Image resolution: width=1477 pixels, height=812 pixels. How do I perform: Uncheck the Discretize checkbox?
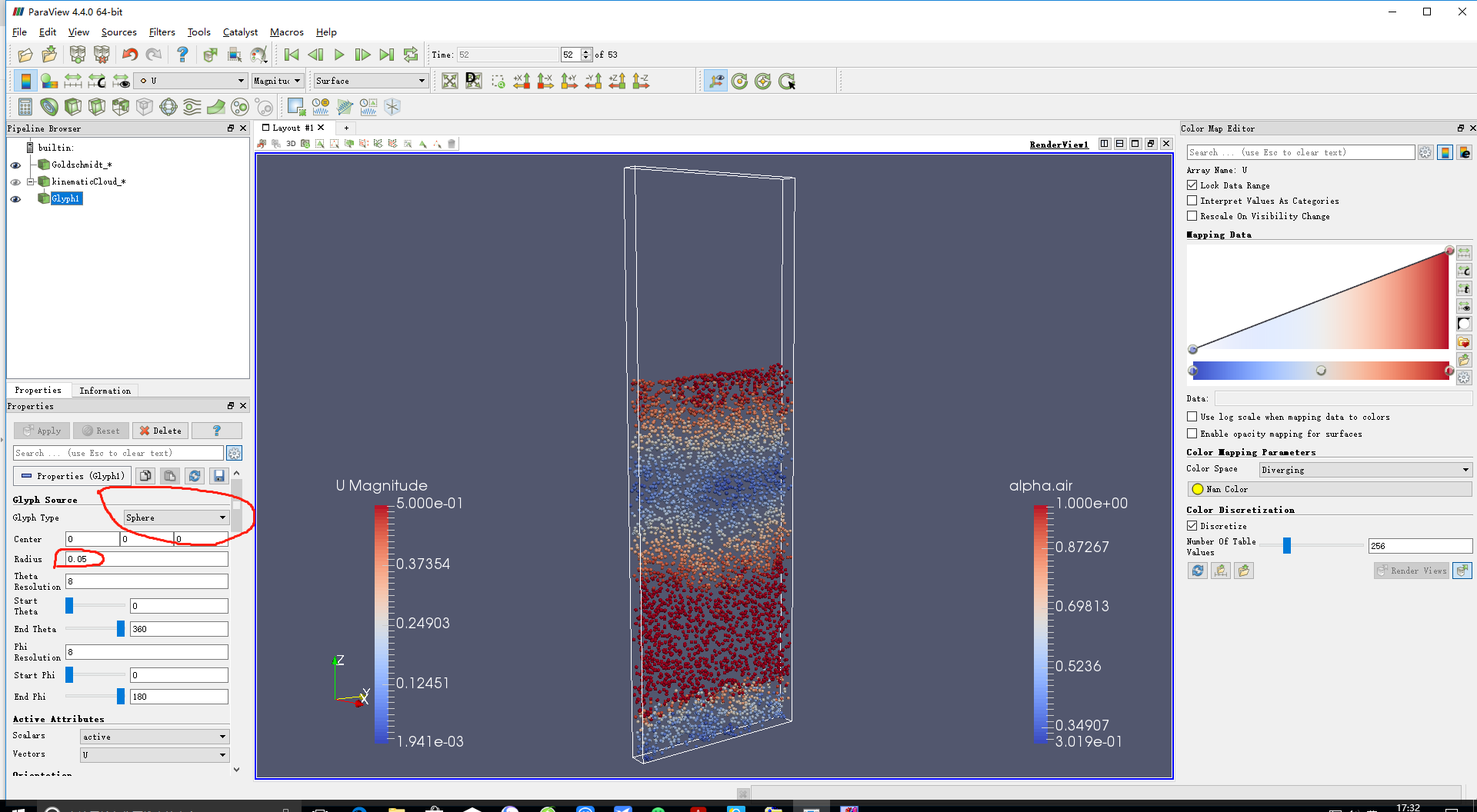click(1192, 526)
